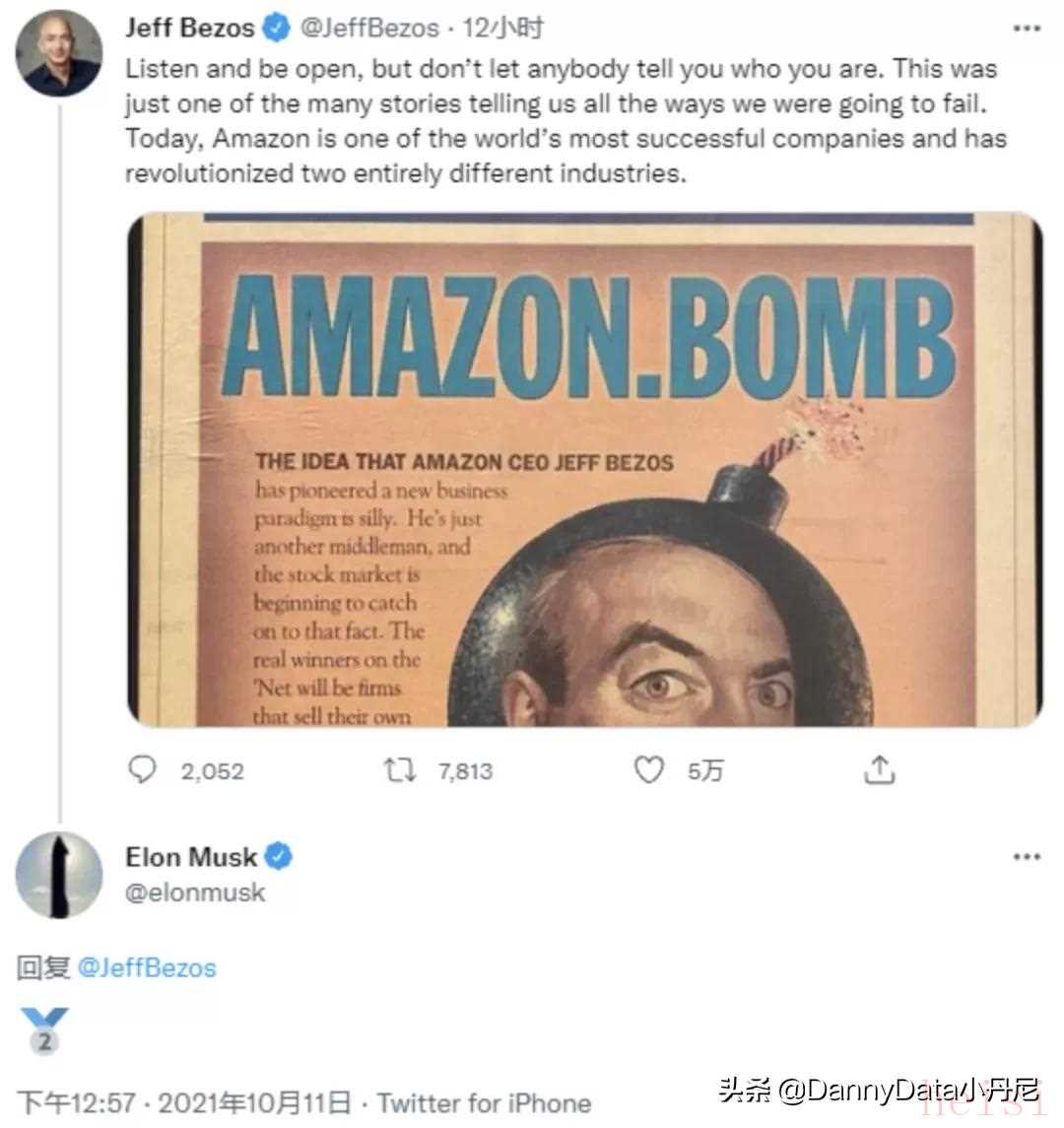Screen dimensions: 1064x1128
Task: Click the retweet arrows icon
Action: click(x=399, y=769)
